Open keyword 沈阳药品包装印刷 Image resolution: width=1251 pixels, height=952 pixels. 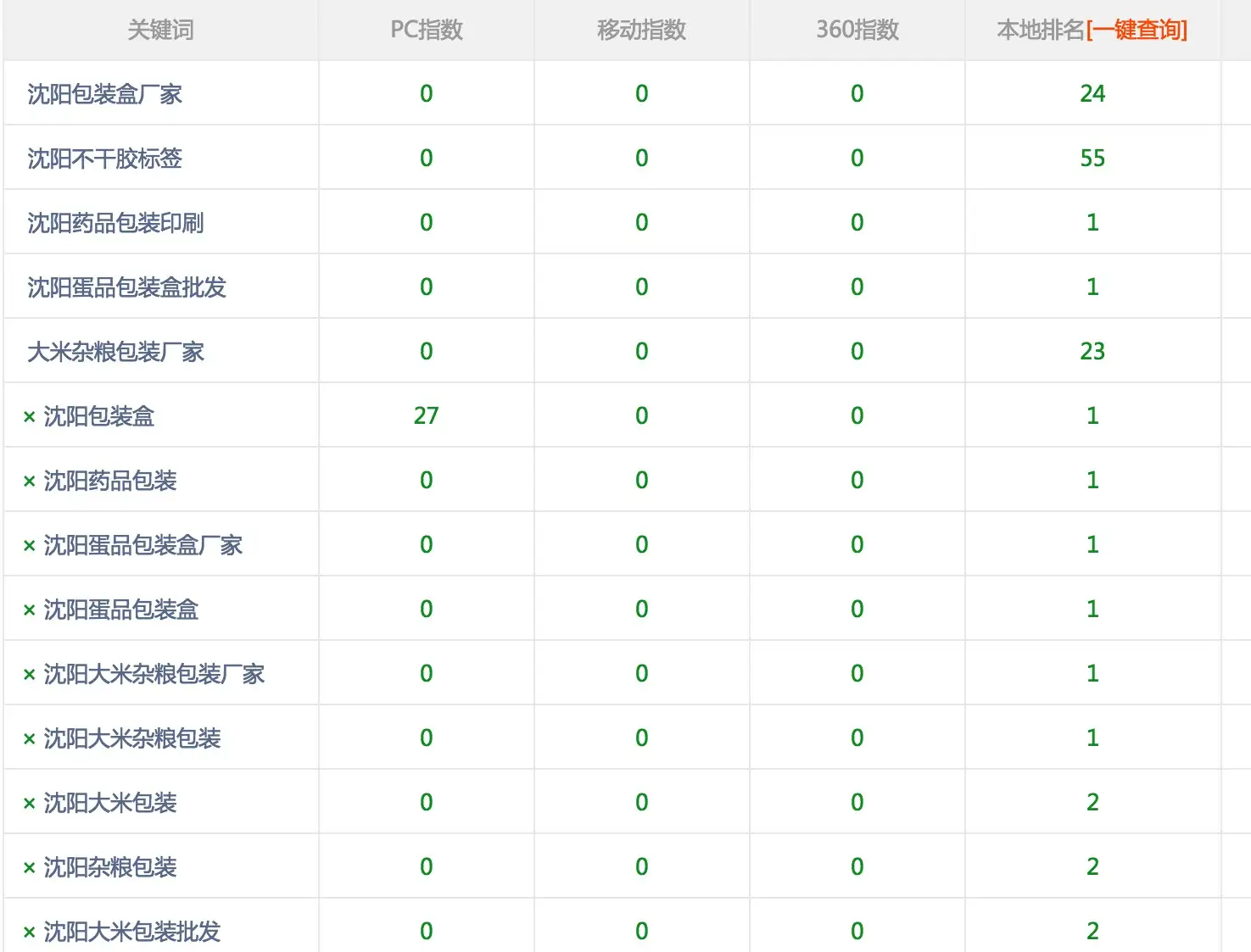115,222
